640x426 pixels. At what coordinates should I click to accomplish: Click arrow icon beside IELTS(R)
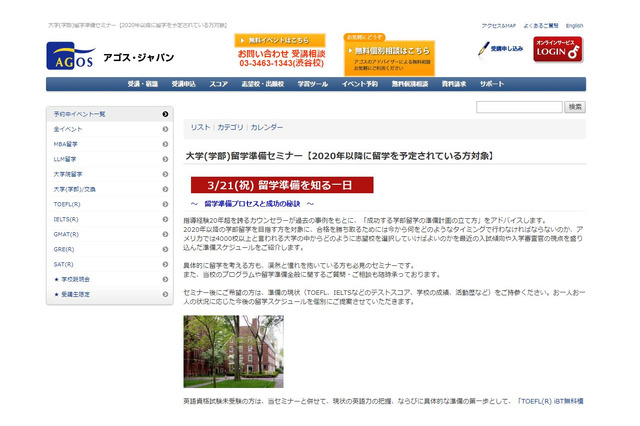(165, 220)
